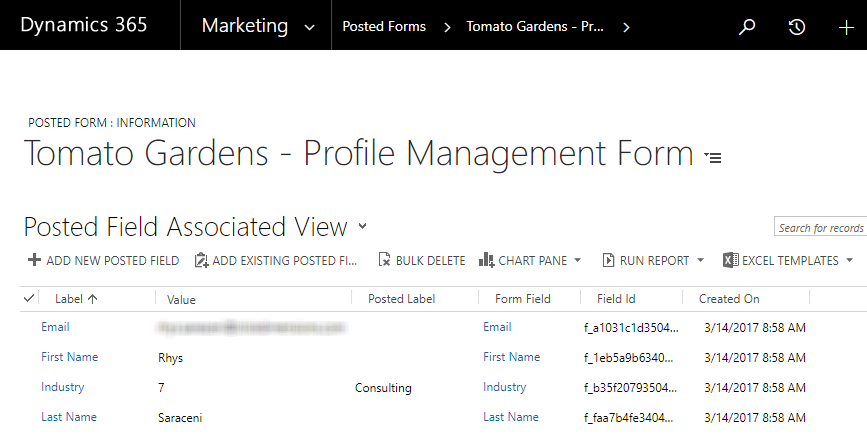The image size is (867, 447).
Task: Open Excel Templates dropdown arrow
Action: pos(850,259)
